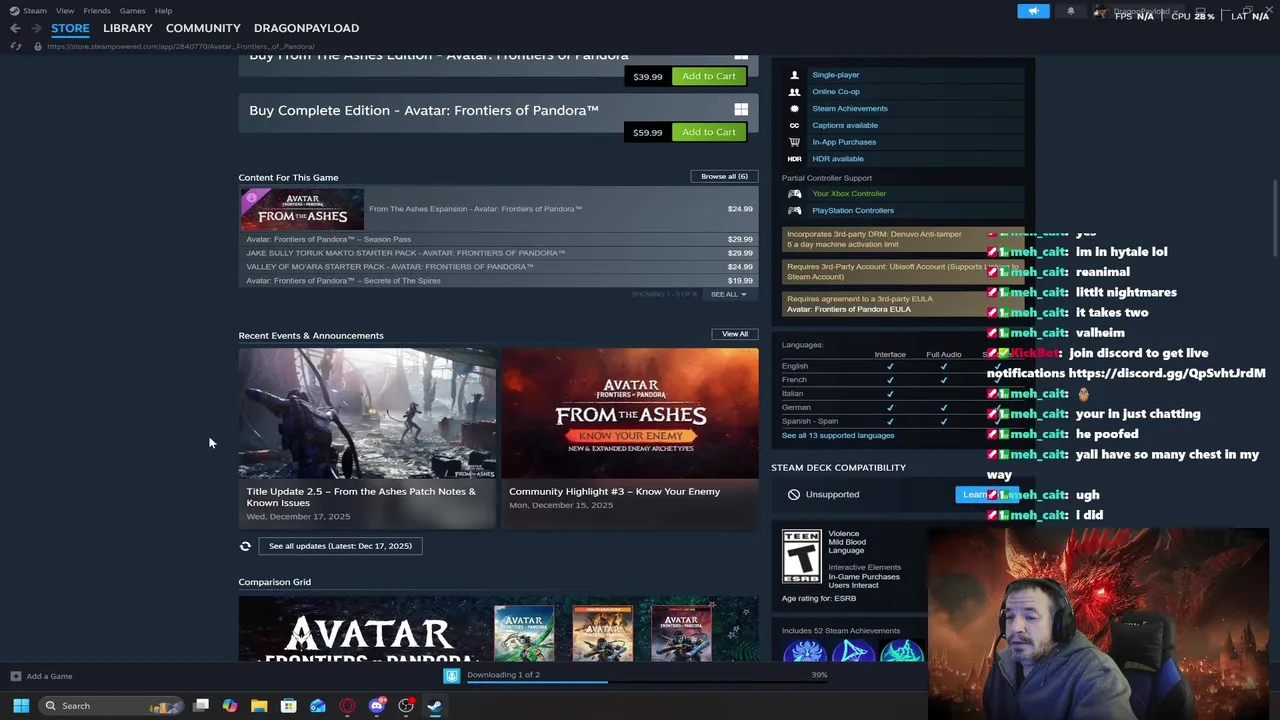Open the notification bell
Image resolution: width=1280 pixels, height=720 pixels.
tap(1070, 11)
